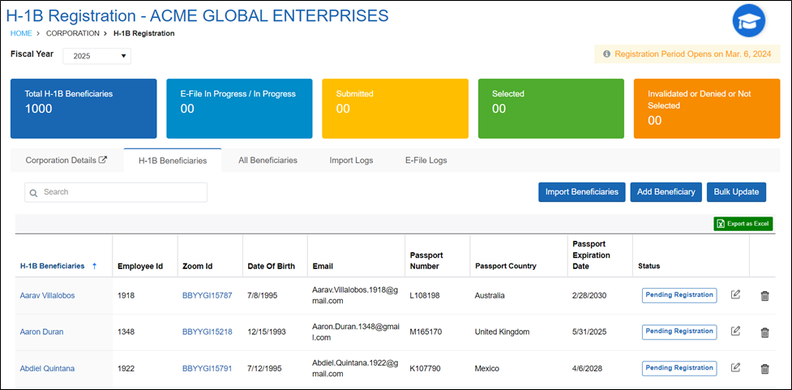792x390 pixels.
Task: Click Employee Id column header
Action: (x=140, y=266)
